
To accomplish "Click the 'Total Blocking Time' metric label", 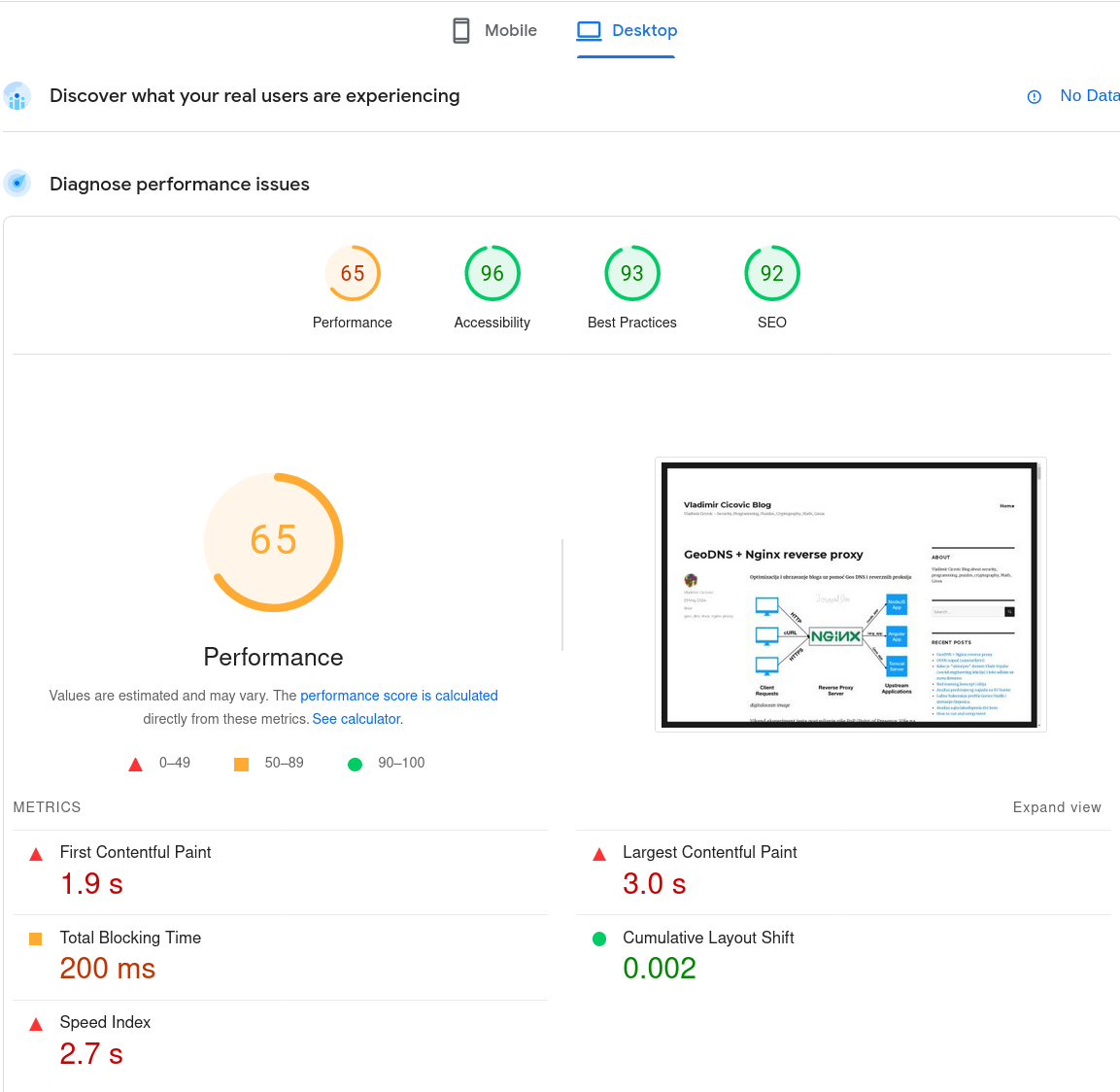I will (x=131, y=938).
